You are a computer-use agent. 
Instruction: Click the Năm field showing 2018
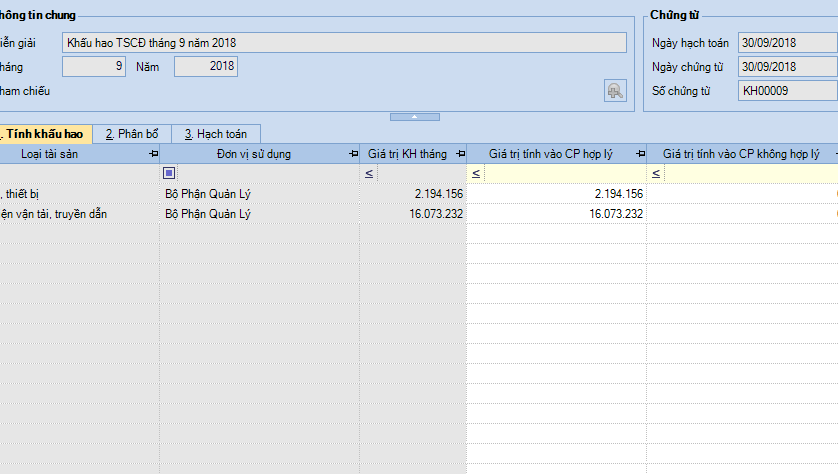coord(205,67)
